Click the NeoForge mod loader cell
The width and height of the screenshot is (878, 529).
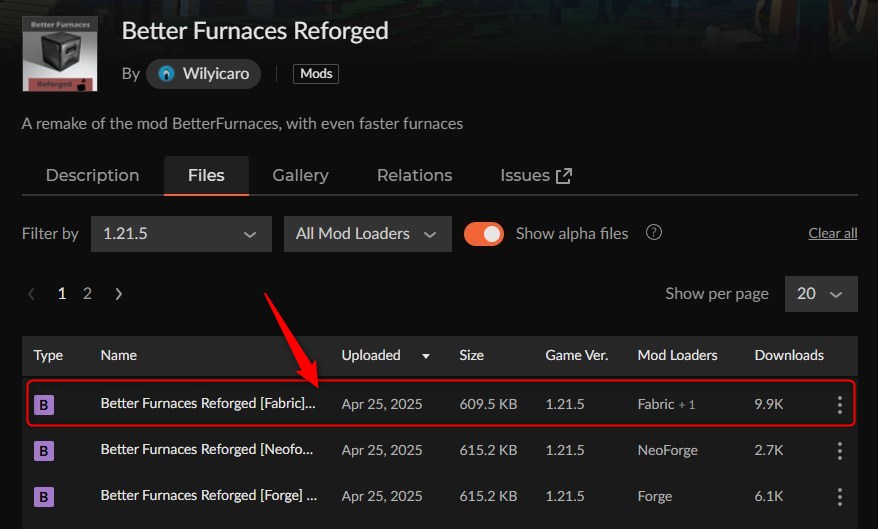(667, 451)
